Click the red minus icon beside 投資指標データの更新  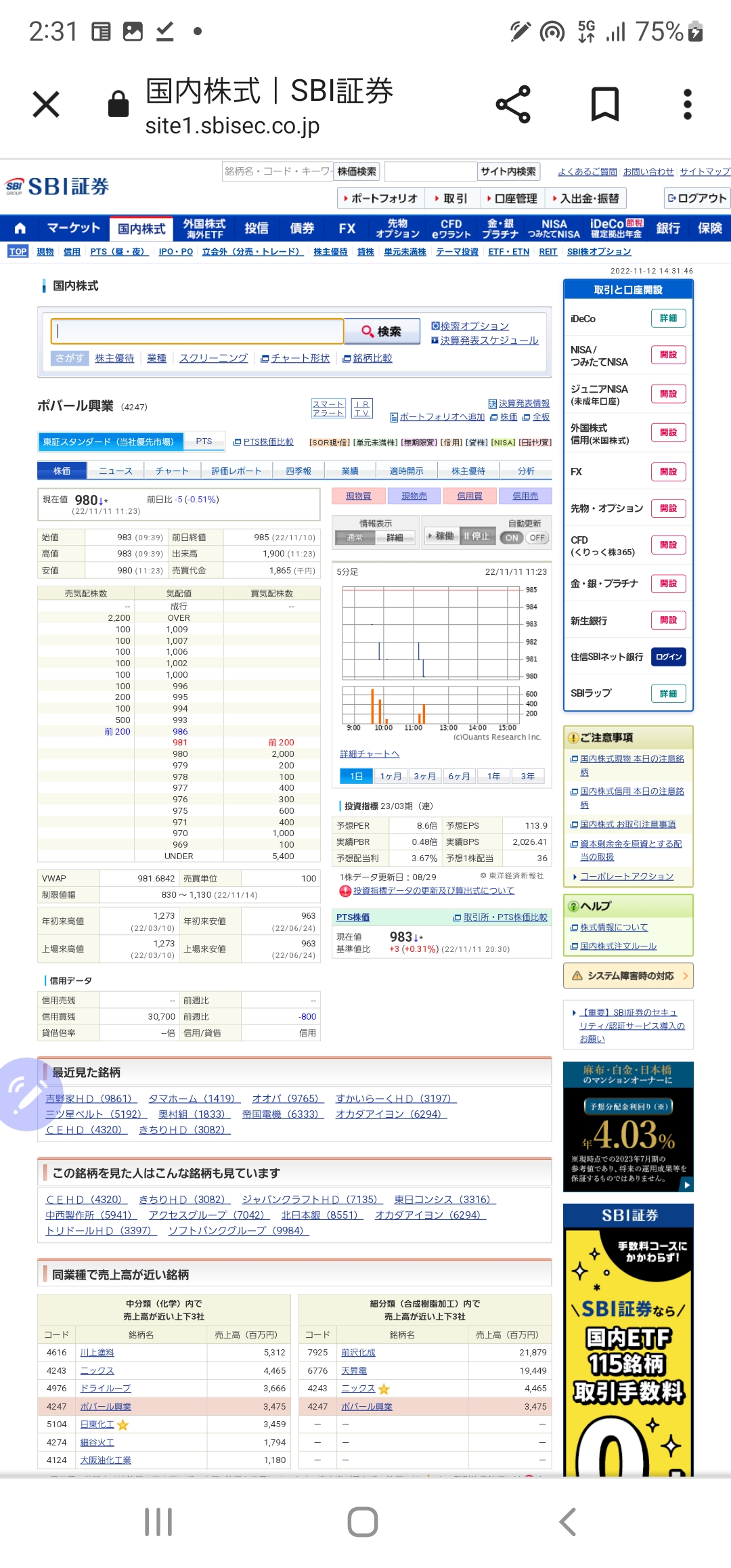point(345,891)
